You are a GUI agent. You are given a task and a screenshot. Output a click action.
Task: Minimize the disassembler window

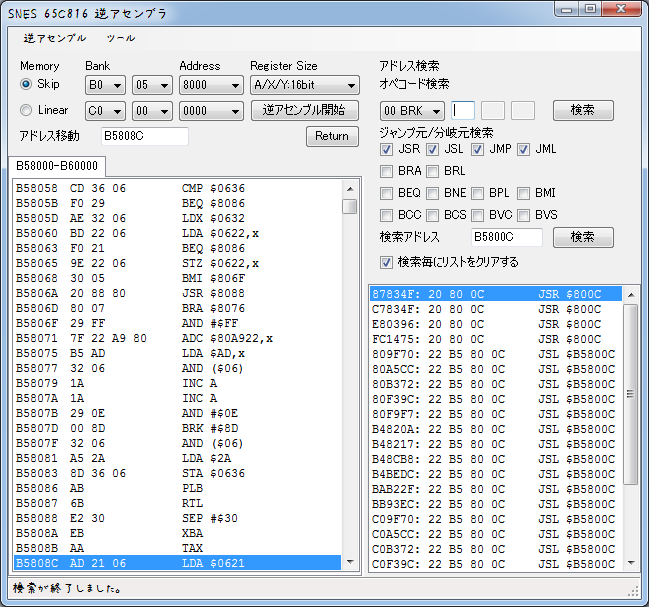(x=567, y=9)
